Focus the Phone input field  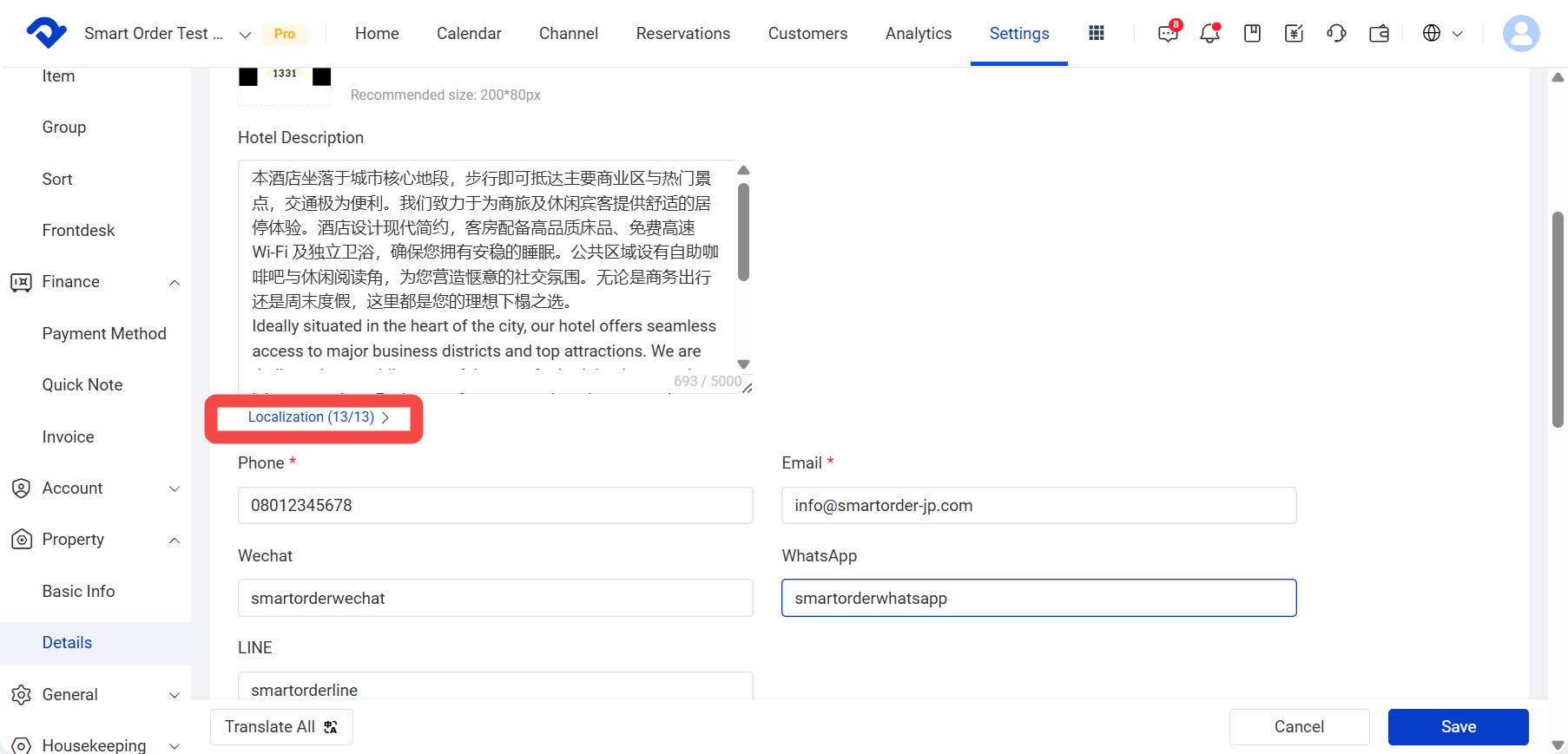(x=495, y=505)
